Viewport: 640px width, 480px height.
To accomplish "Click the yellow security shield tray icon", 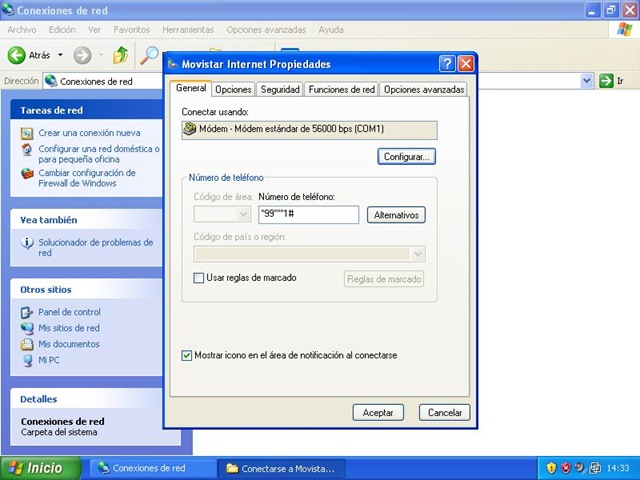I will (x=551, y=467).
